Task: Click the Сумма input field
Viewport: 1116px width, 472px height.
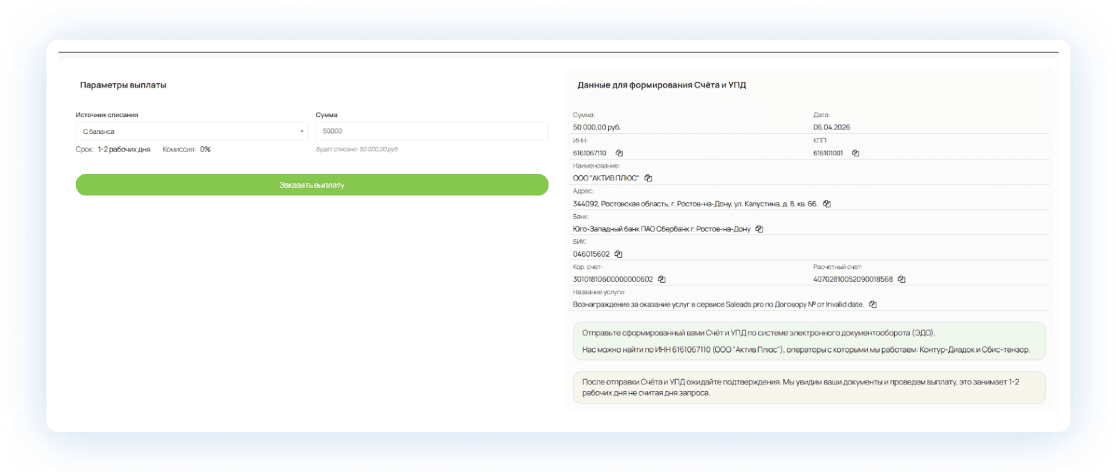Action: click(431, 131)
